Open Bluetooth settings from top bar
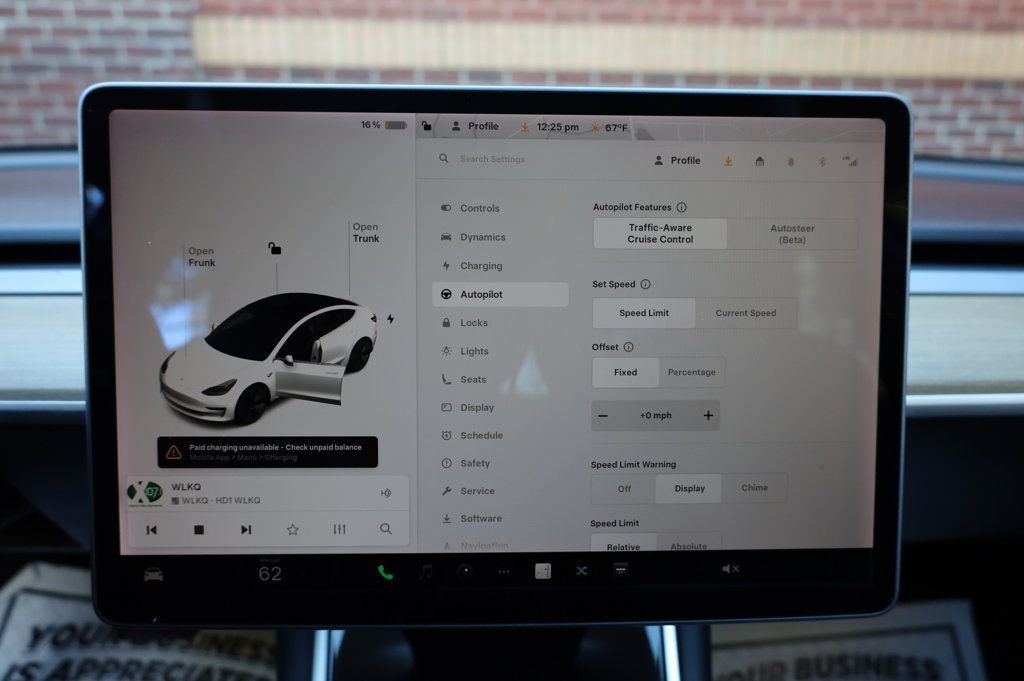Viewport: 1024px width, 681px height. pos(821,160)
